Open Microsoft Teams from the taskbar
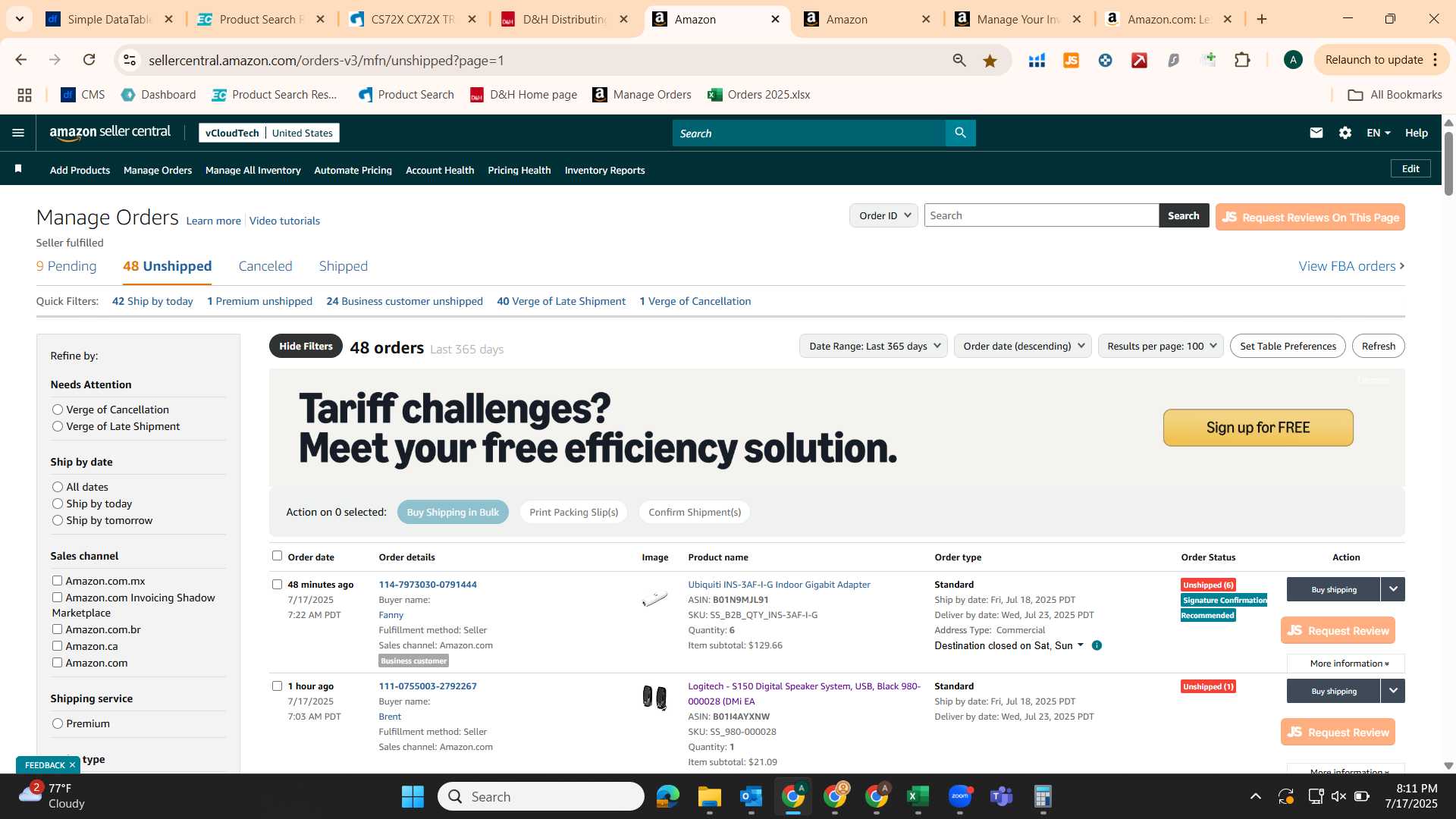Viewport: 1456px width, 819px height. click(1001, 796)
